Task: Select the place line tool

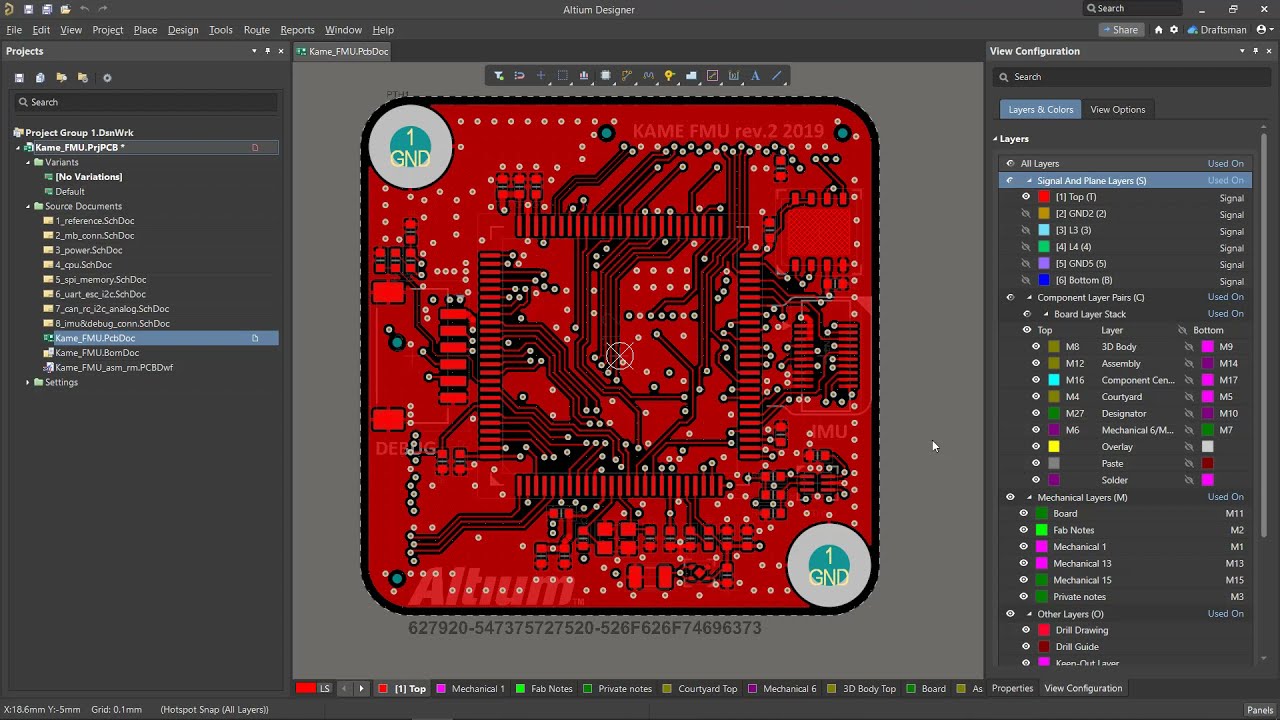Action: pyautogui.click(x=776, y=76)
